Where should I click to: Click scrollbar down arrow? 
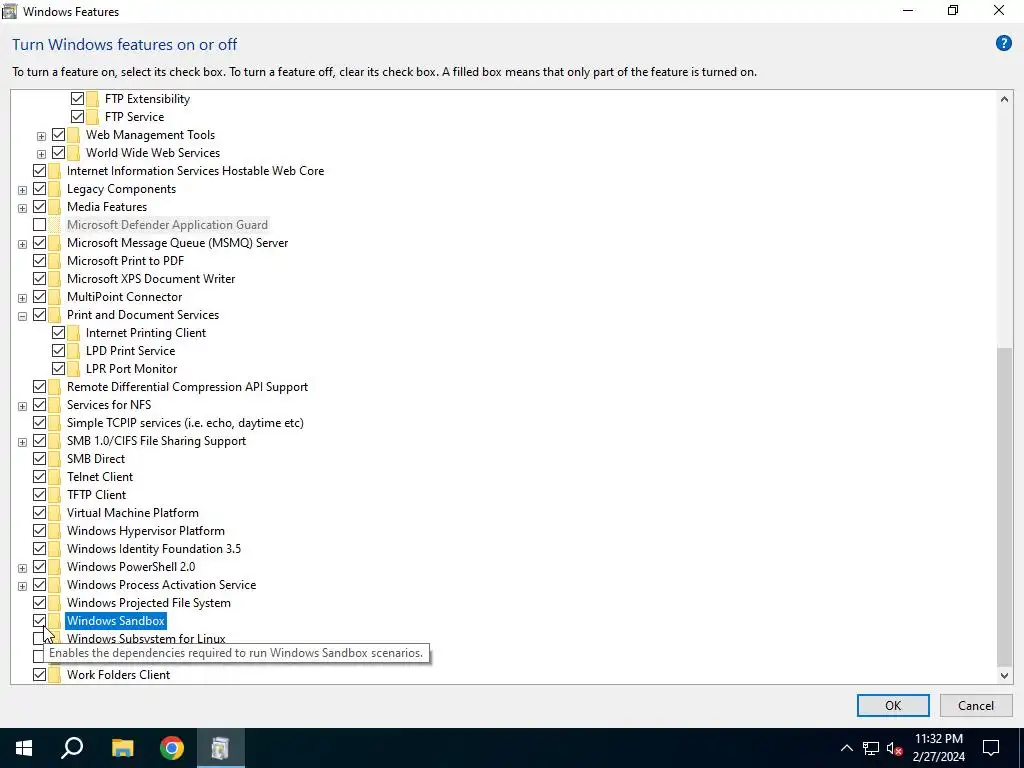tap(1004, 675)
